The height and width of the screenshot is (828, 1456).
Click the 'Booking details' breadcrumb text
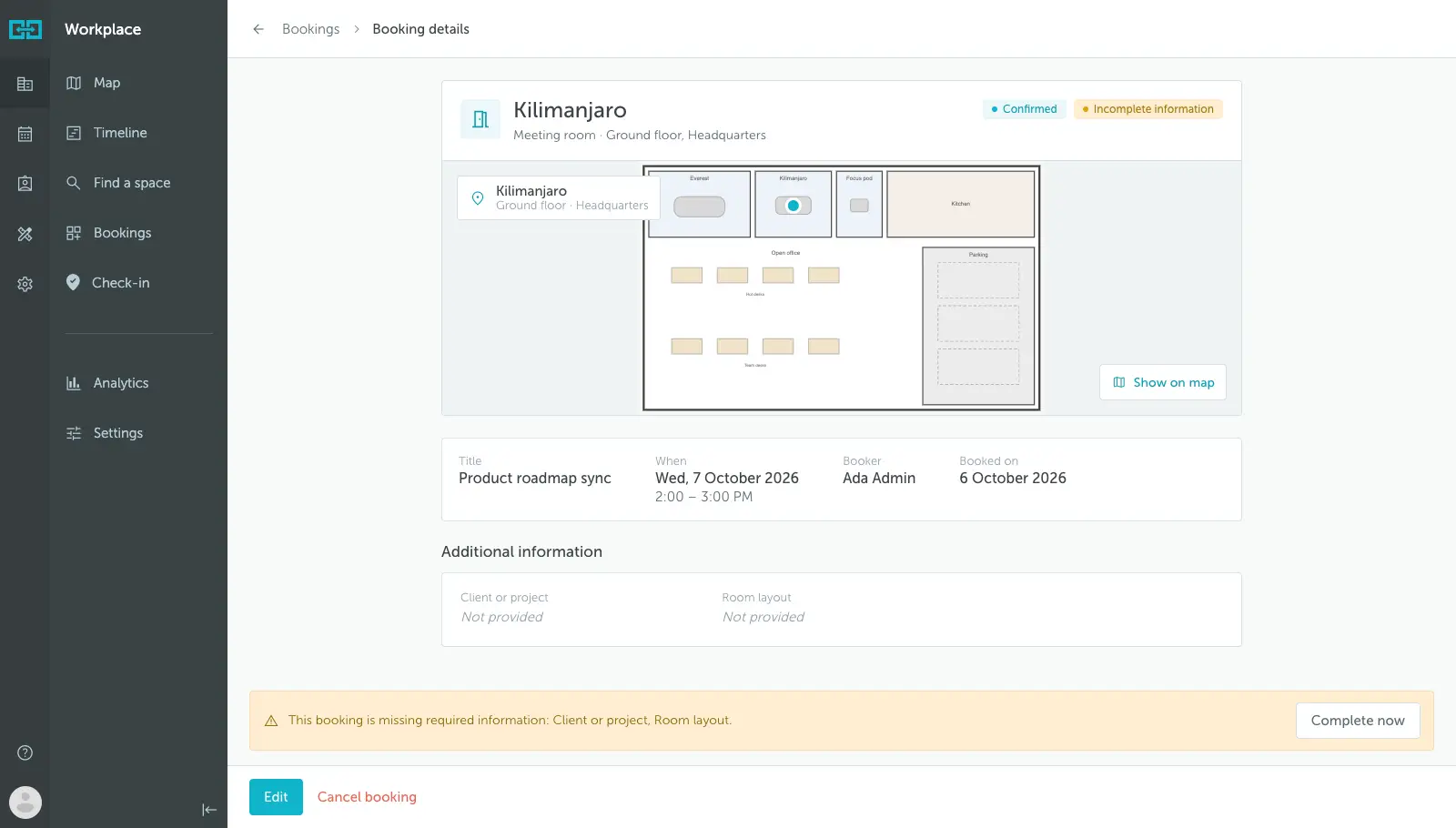point(420,29)
